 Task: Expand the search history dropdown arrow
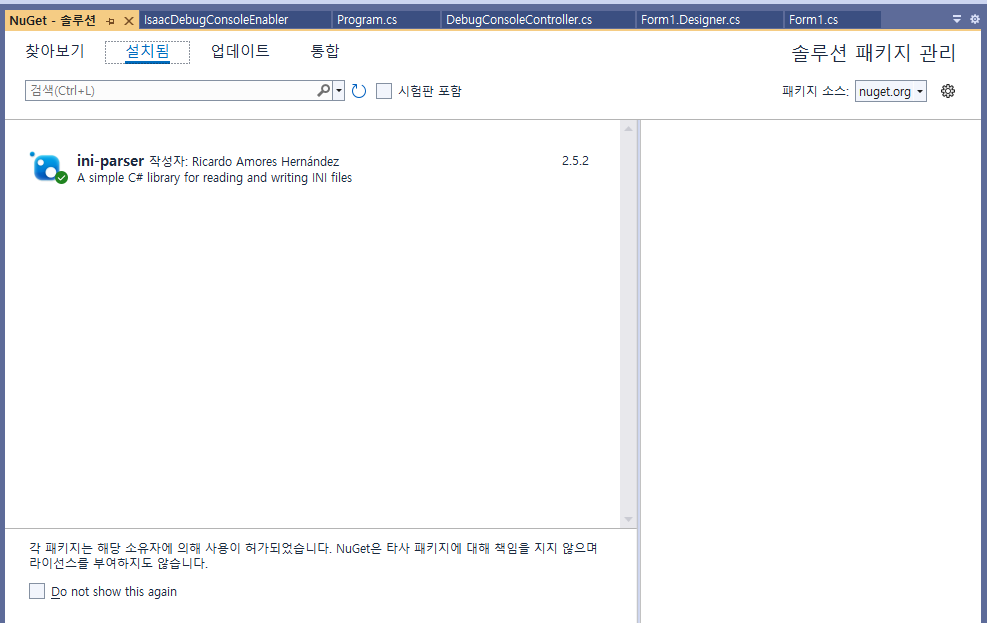click(x=339, y=91)
